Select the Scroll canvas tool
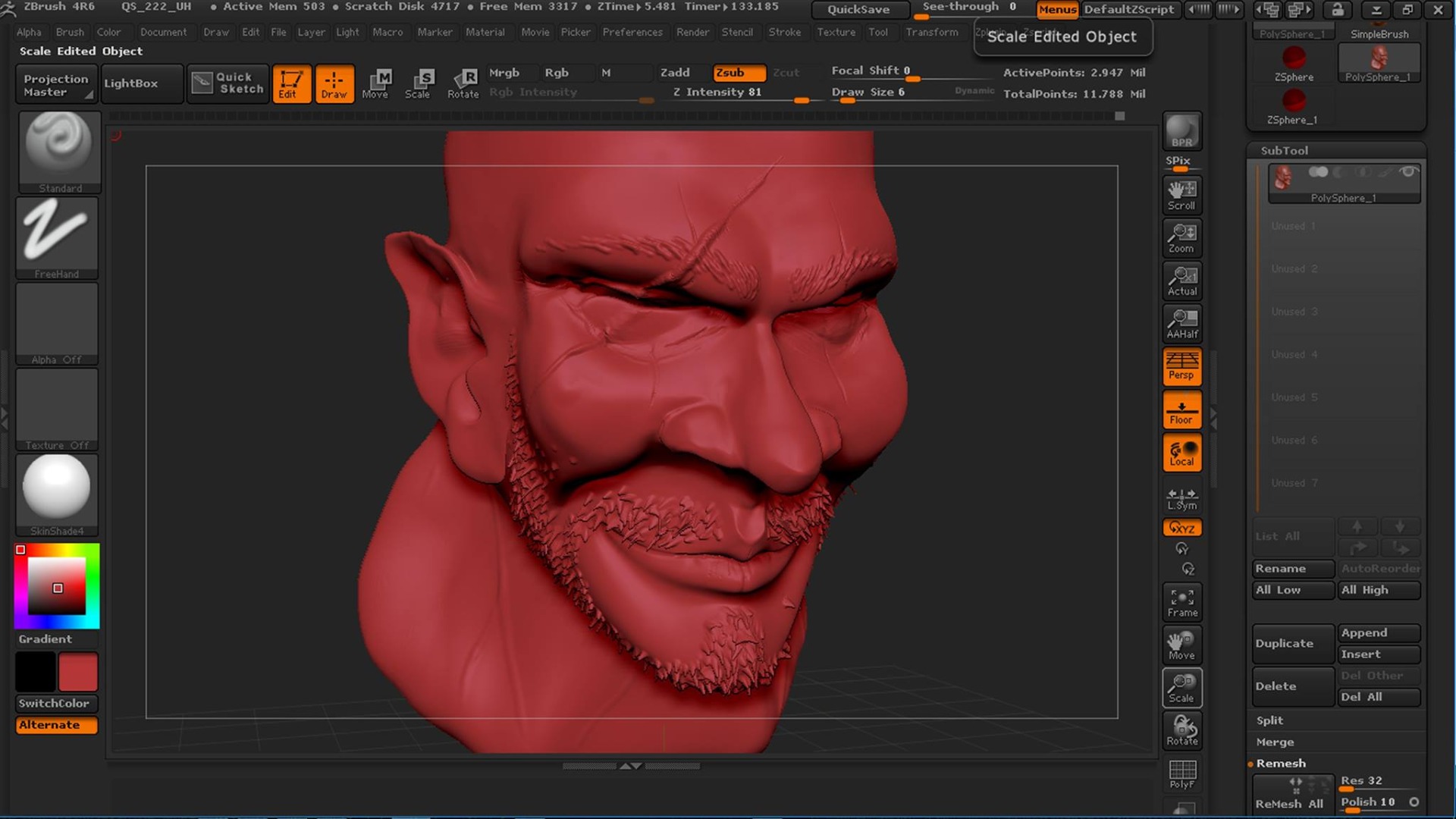This screenshot has width=1456, height=819. 1181,195
